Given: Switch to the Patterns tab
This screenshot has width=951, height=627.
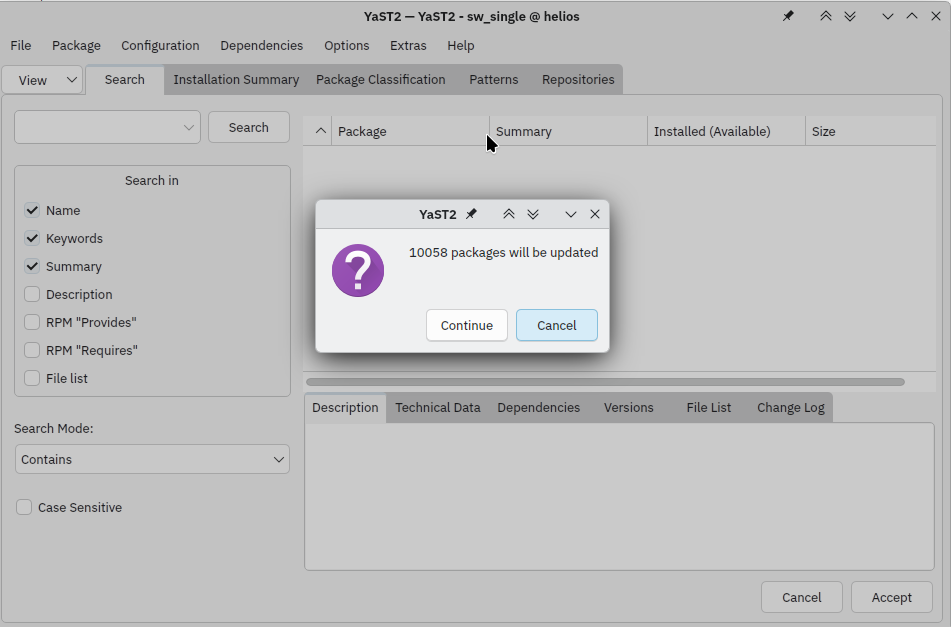Looking at the screenshot, I should tap(494, 79).
